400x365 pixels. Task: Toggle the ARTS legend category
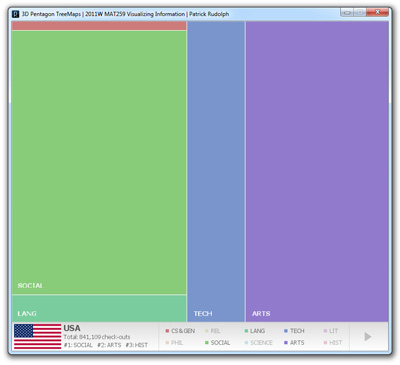[x=294, y=343]
